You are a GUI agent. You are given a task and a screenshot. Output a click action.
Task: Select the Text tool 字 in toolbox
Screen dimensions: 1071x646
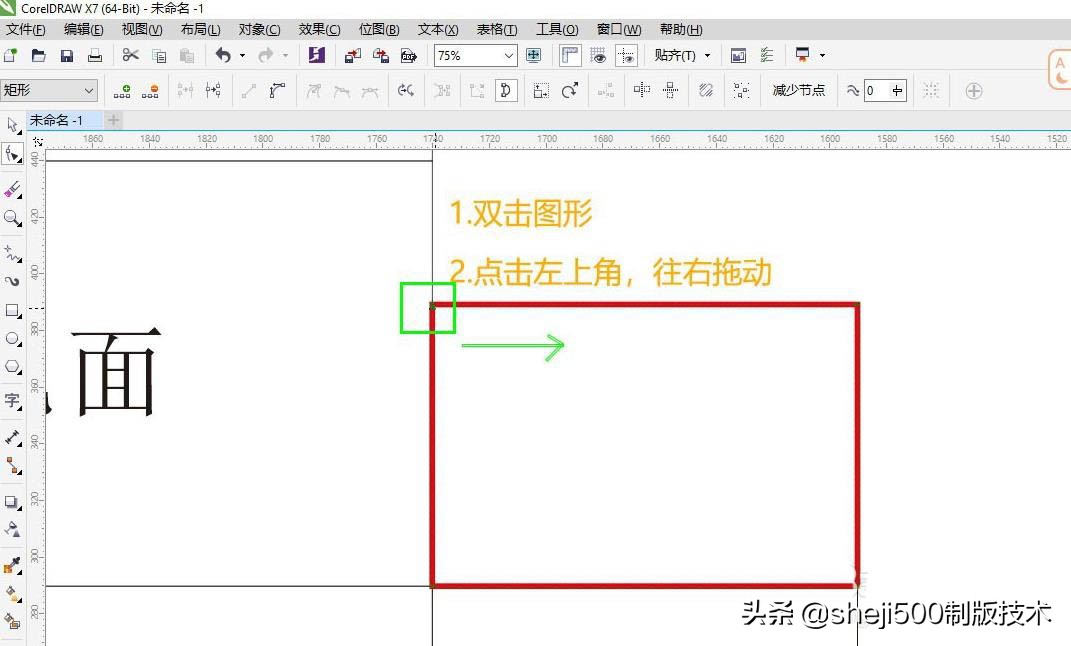12,402
